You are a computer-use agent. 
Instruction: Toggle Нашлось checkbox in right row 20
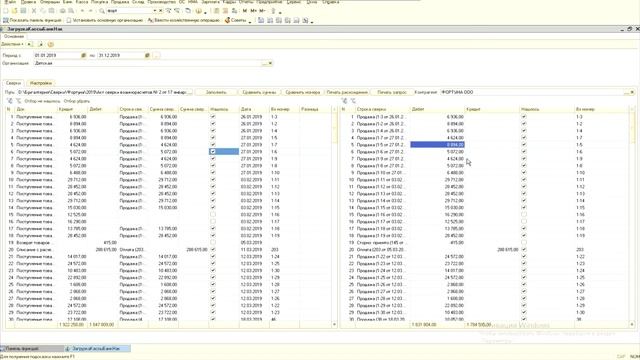[524, 249]
